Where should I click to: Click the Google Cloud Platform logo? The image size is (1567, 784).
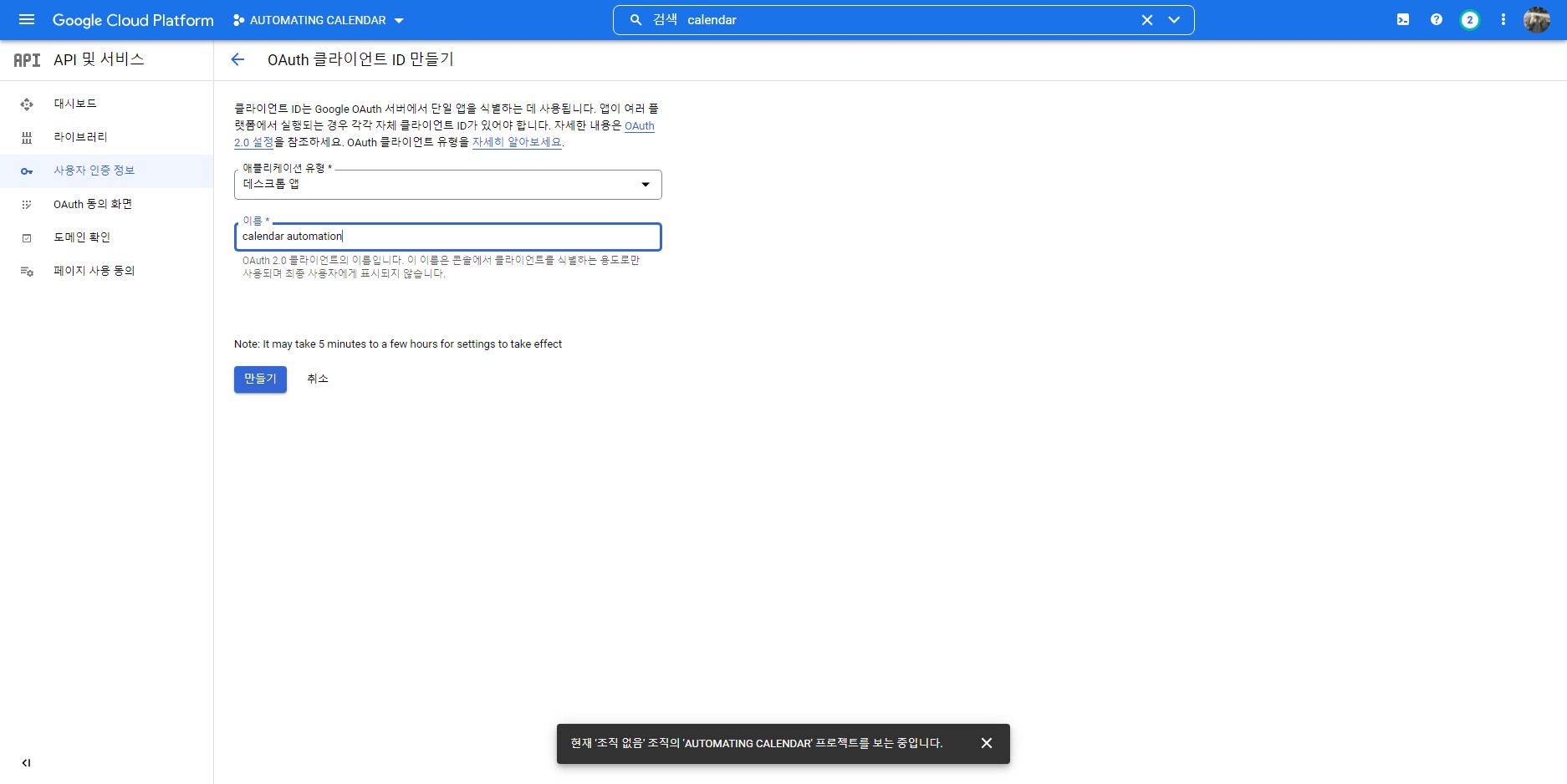(x=133, y=20)
